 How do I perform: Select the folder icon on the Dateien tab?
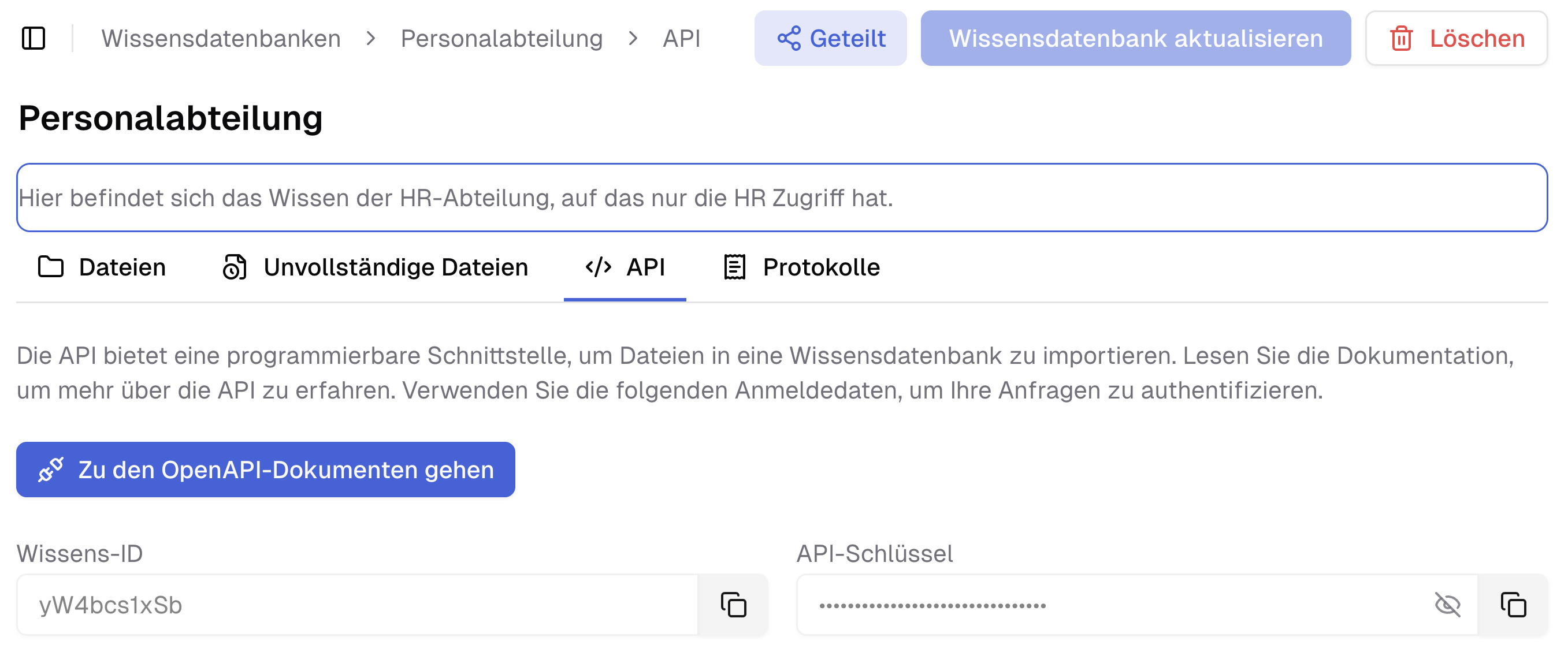[51, 266]
